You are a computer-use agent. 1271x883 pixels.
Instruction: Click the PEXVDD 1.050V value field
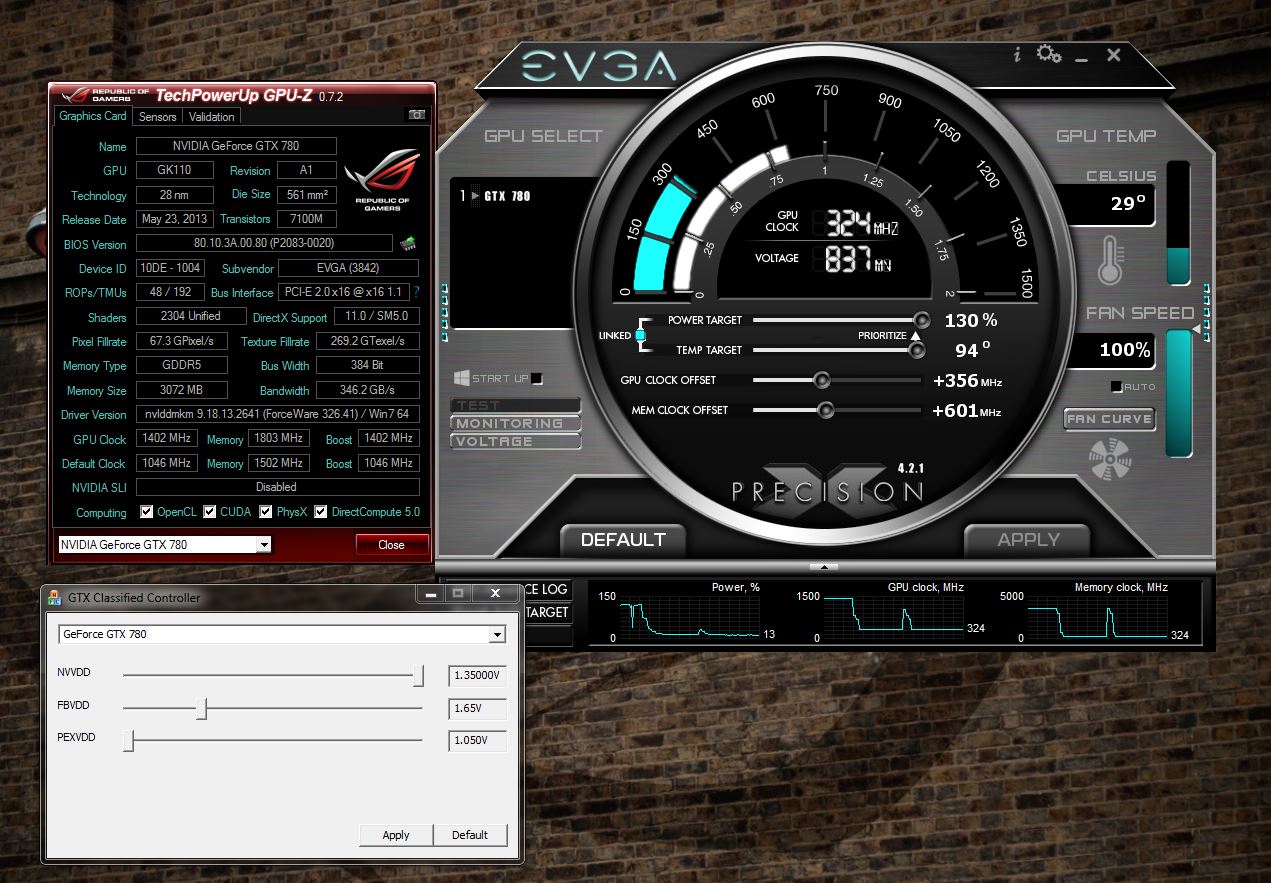tap(477, 741)
